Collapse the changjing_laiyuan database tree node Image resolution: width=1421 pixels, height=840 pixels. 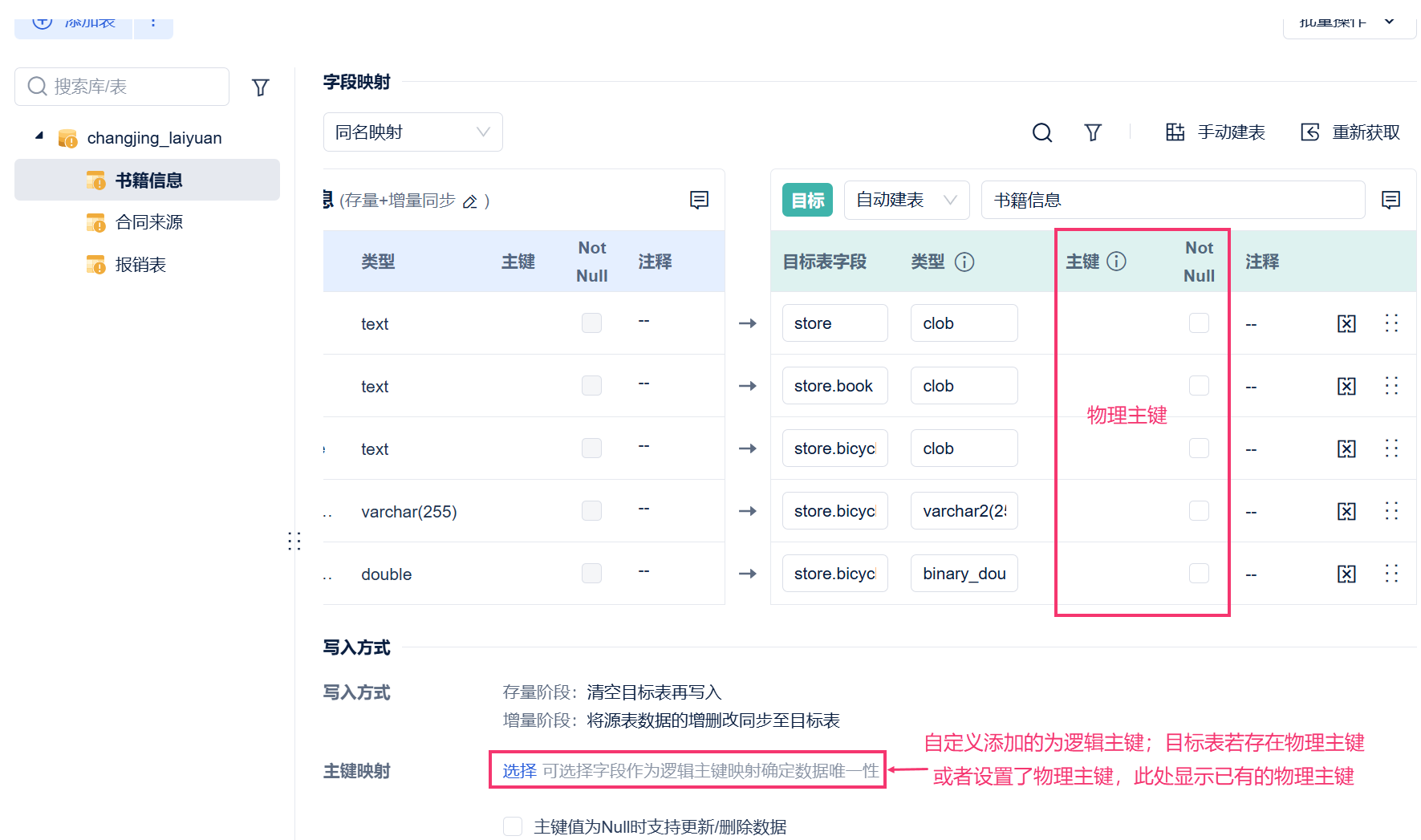point(39,137)
